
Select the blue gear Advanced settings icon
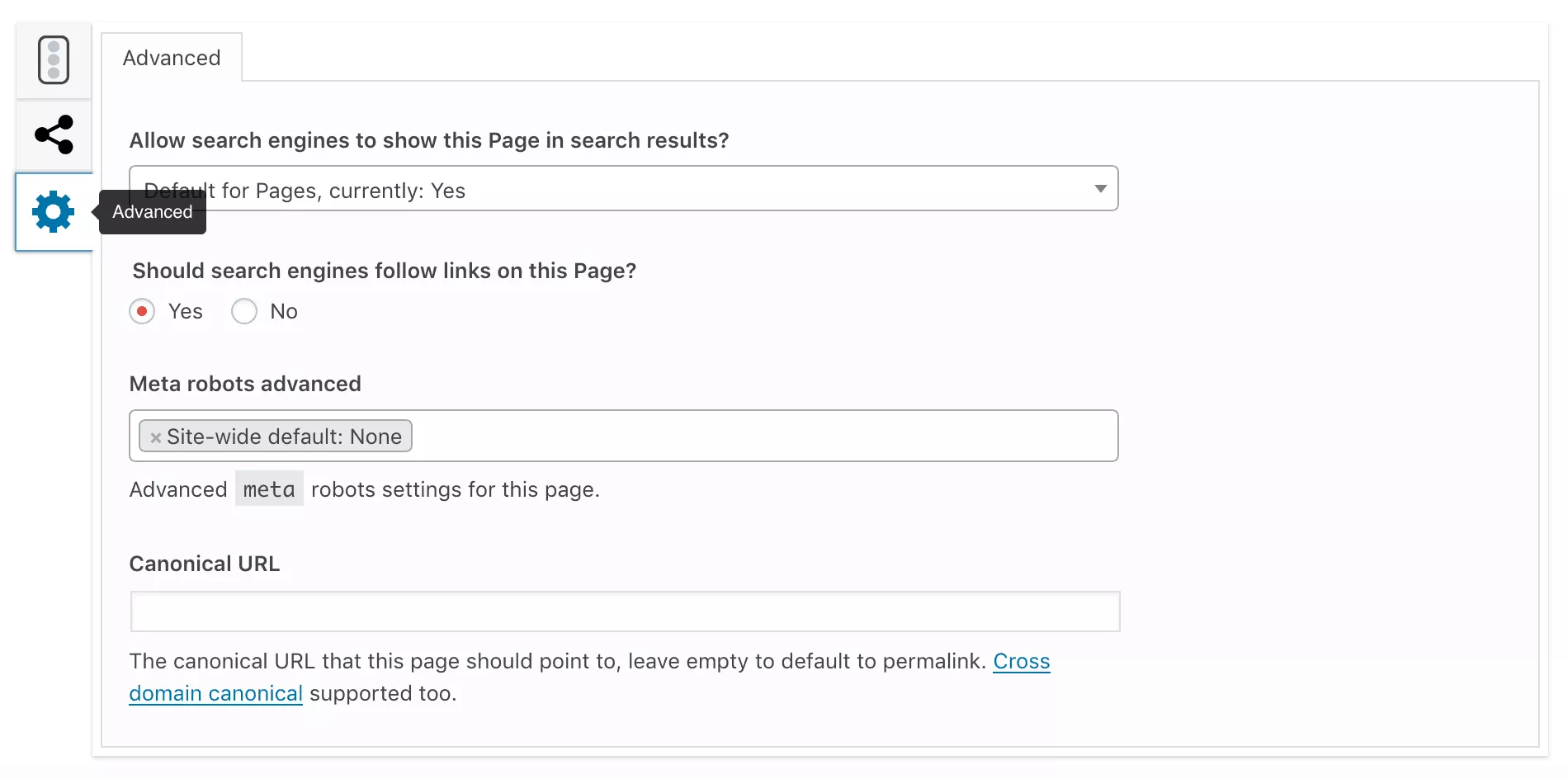coord(54,212)
